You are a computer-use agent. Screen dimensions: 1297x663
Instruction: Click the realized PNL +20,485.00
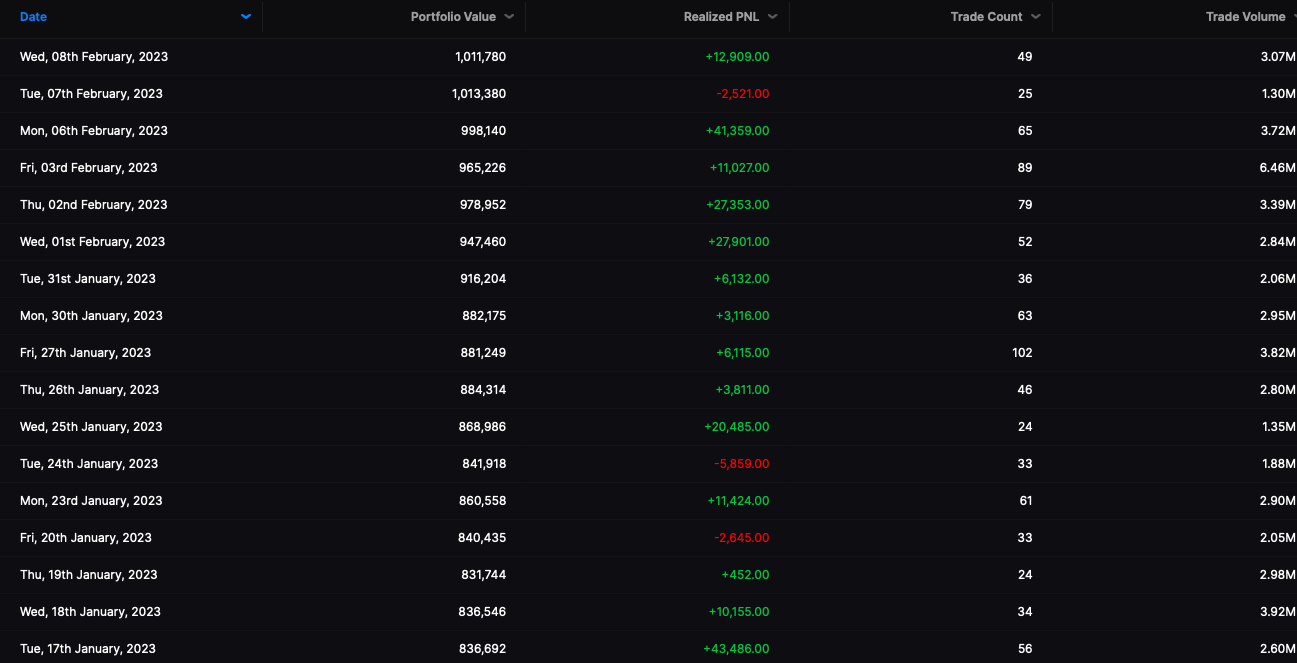[737, 427]
